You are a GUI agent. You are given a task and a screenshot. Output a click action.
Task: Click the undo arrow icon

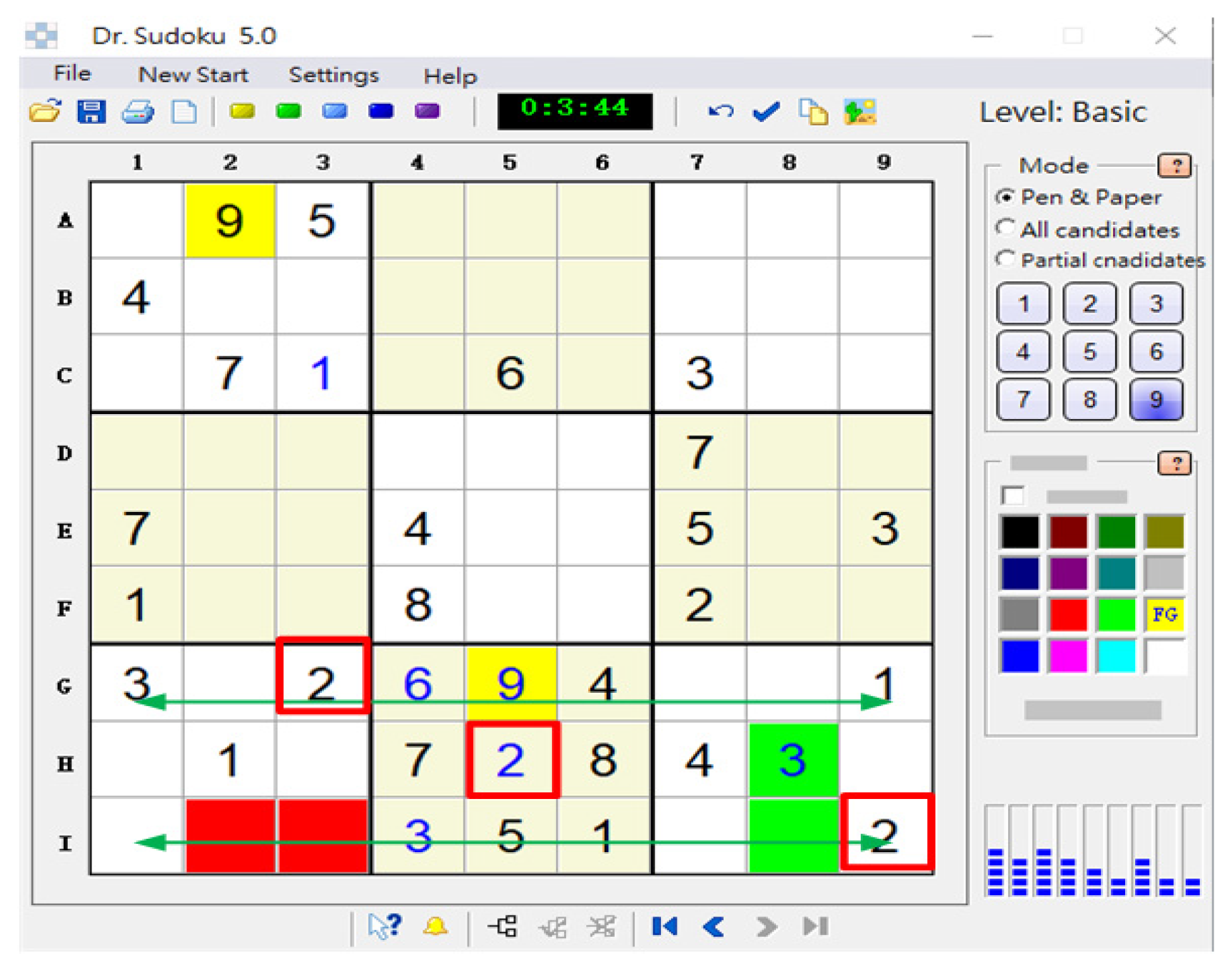(720, 112)
